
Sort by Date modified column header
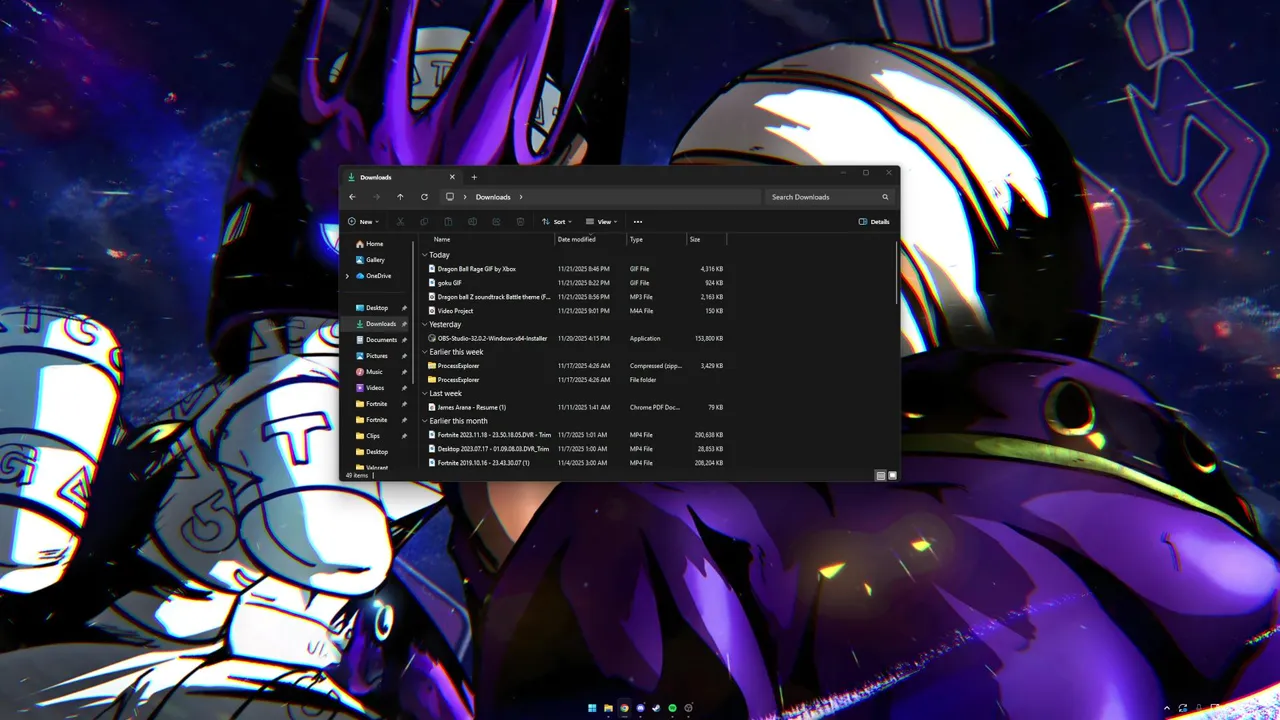591,239
